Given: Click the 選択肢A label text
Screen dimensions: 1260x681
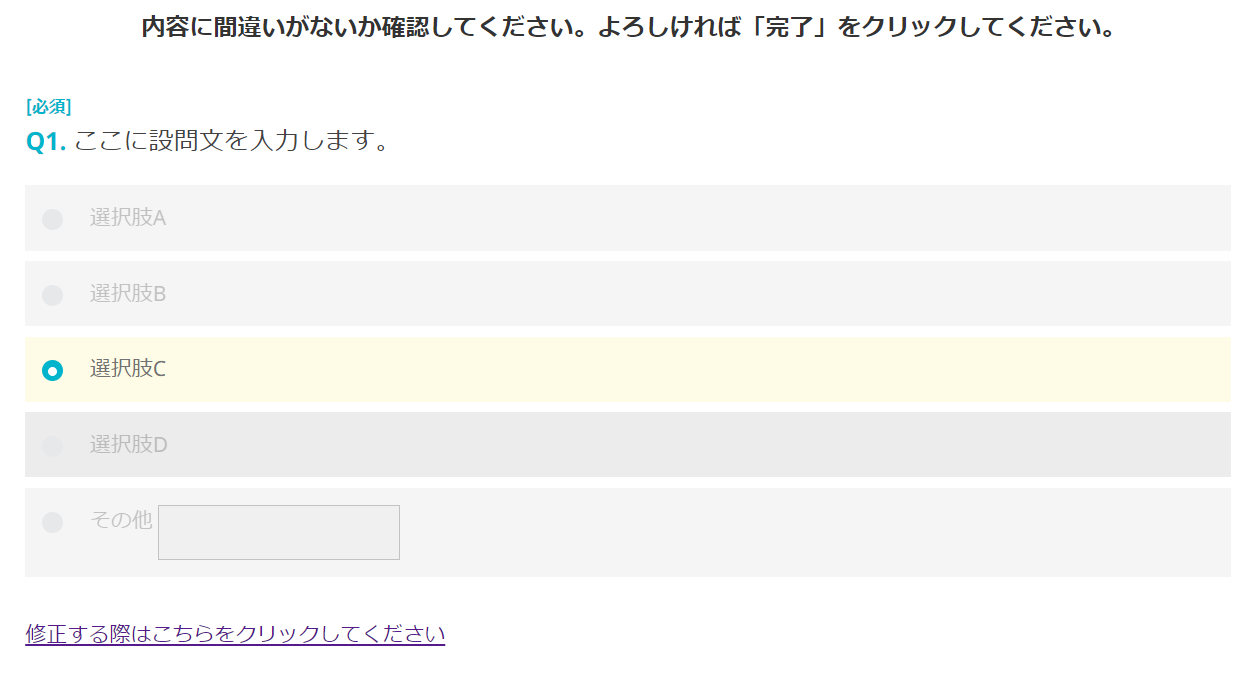Looking at the screenshot, I should pos(128,217).
